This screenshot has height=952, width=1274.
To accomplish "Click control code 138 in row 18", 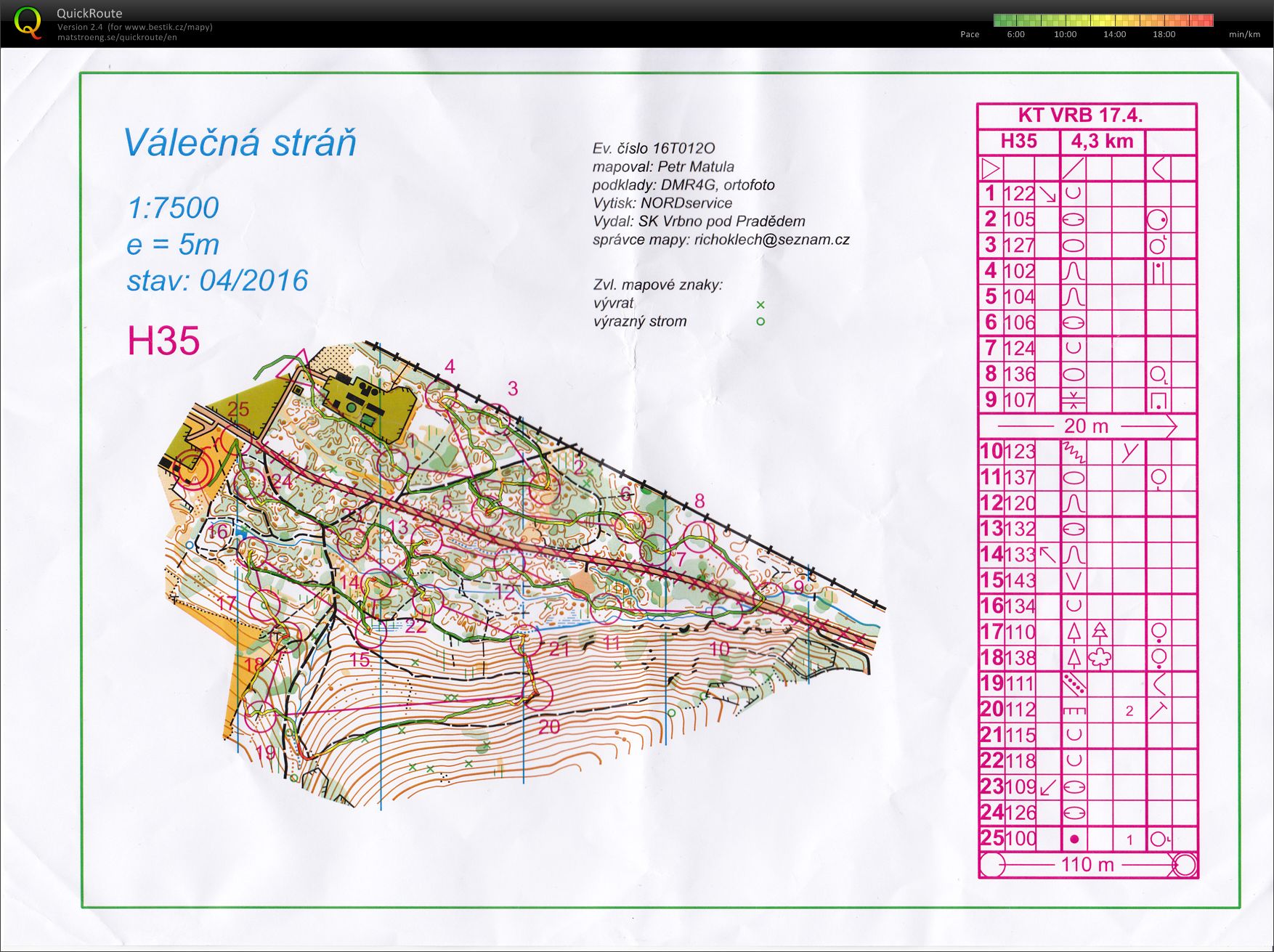I will coord(1019,658).
